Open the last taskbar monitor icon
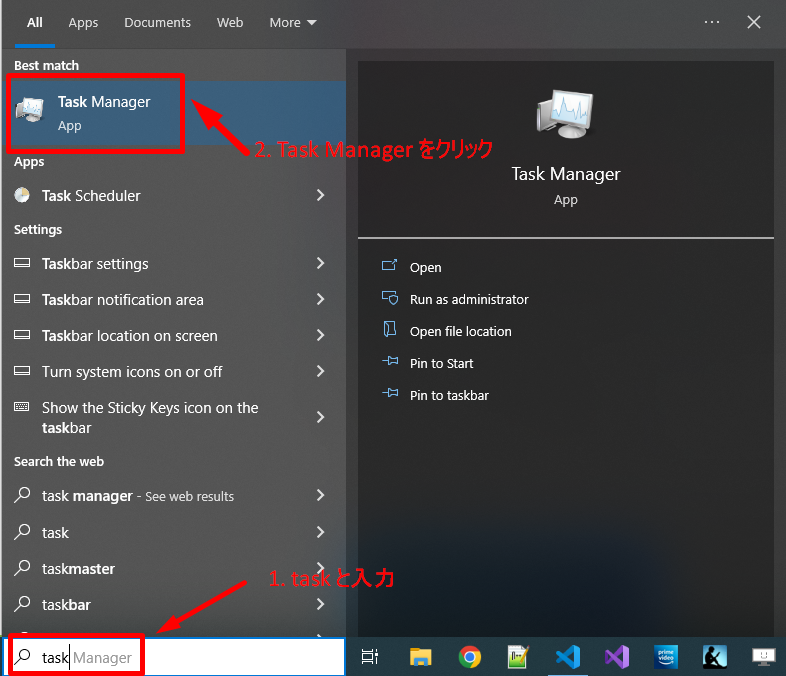The width and height of the screenshot is (786, 676). point(763,656)
